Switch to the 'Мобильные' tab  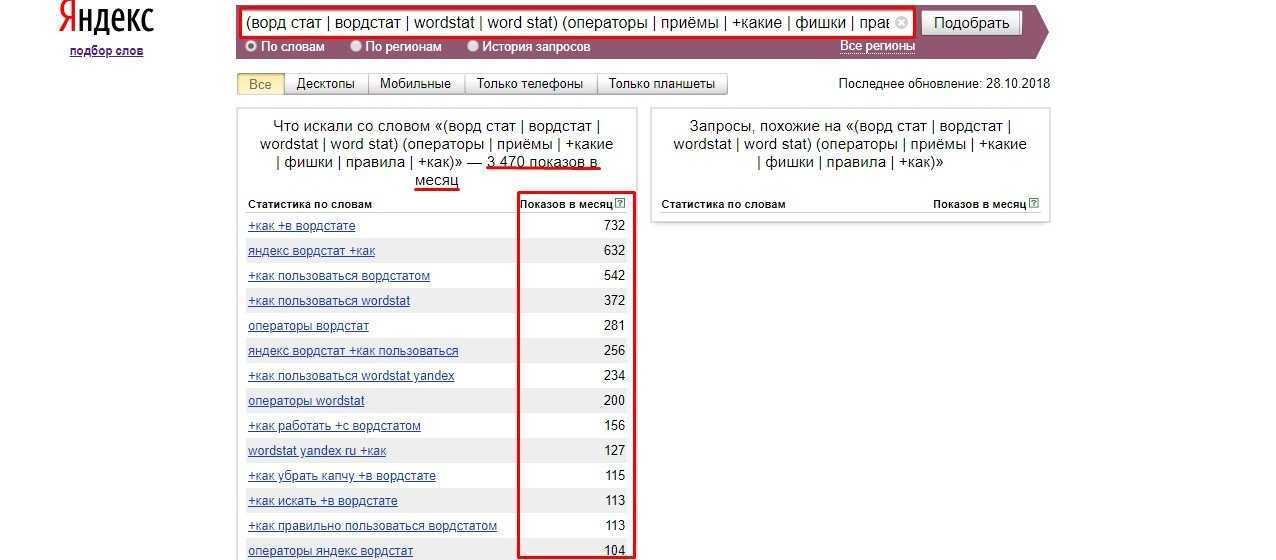[x=415, y=84]
